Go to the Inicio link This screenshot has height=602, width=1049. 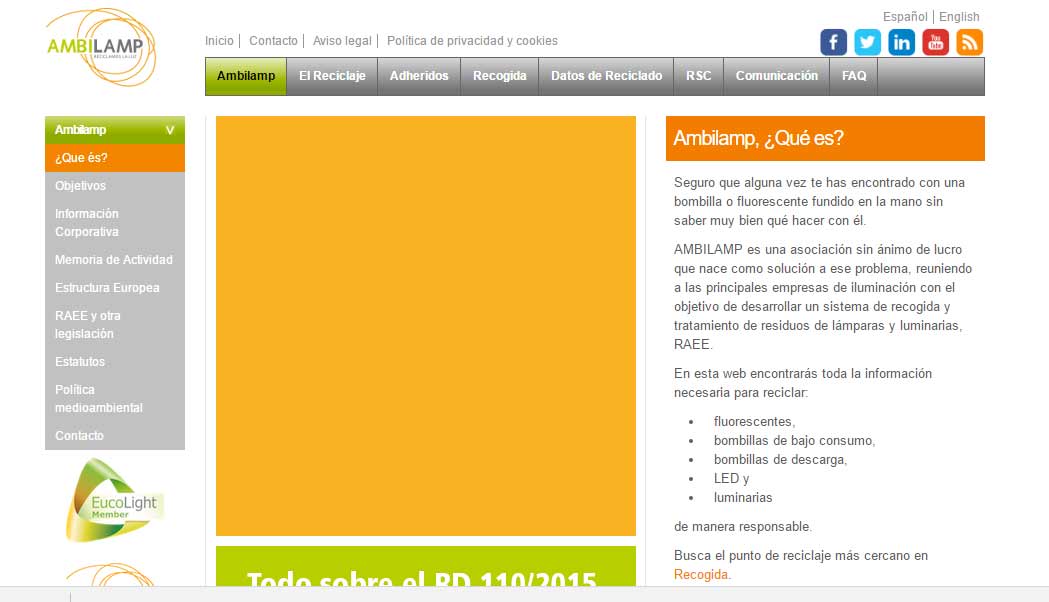[219, 41]
